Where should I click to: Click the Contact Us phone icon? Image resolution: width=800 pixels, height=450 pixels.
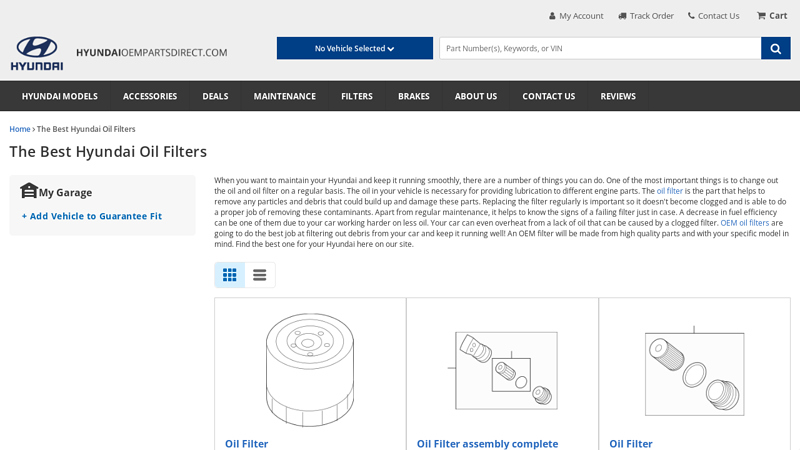point(691,16)
